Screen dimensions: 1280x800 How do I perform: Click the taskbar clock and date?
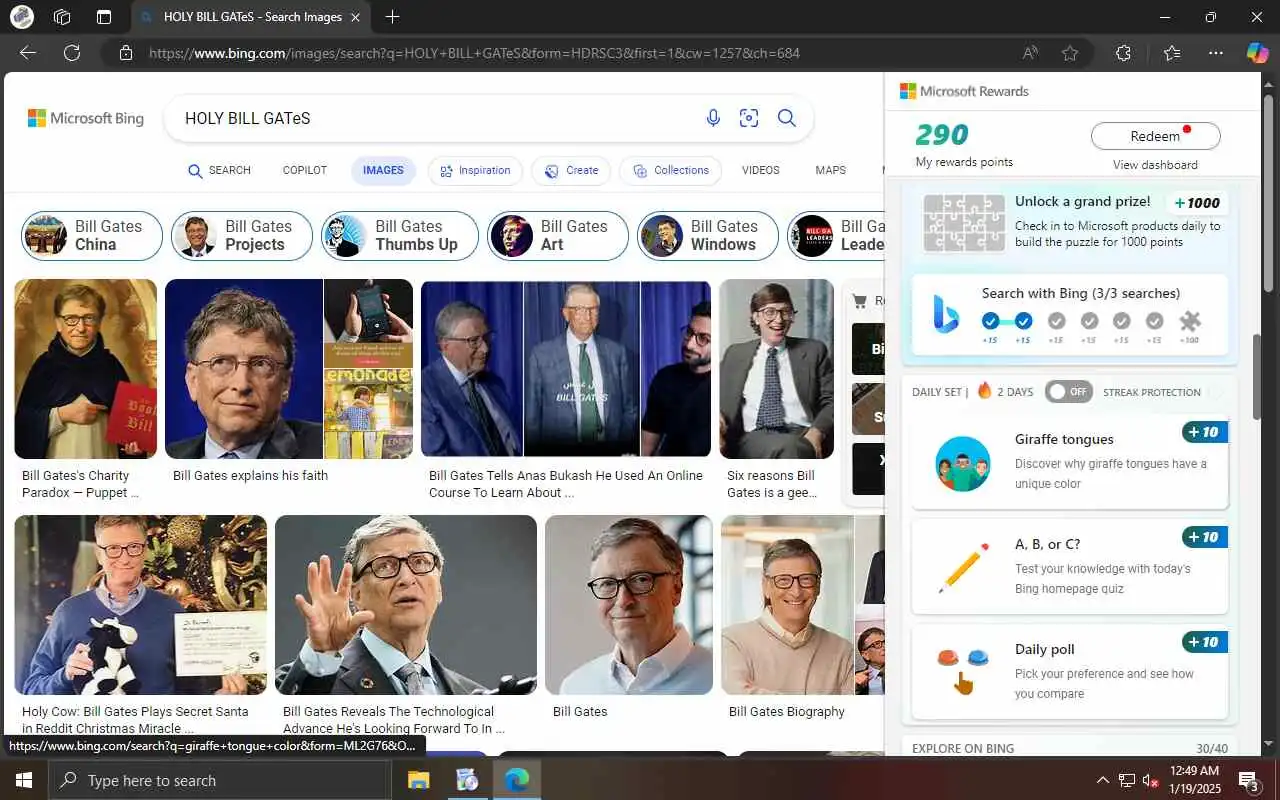[x=1195, y=780]
